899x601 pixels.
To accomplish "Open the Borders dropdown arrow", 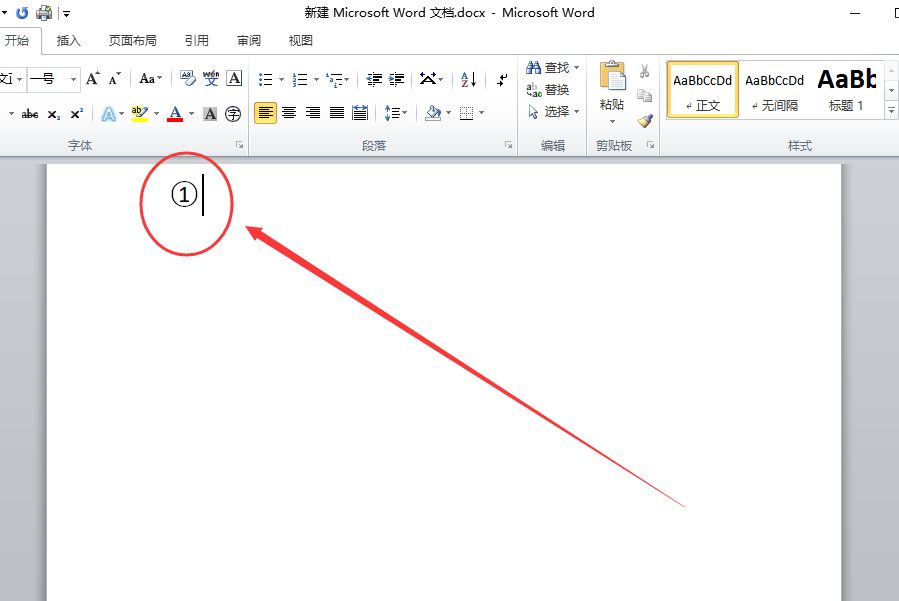I will pyautogui.click(x=482, y=113).
